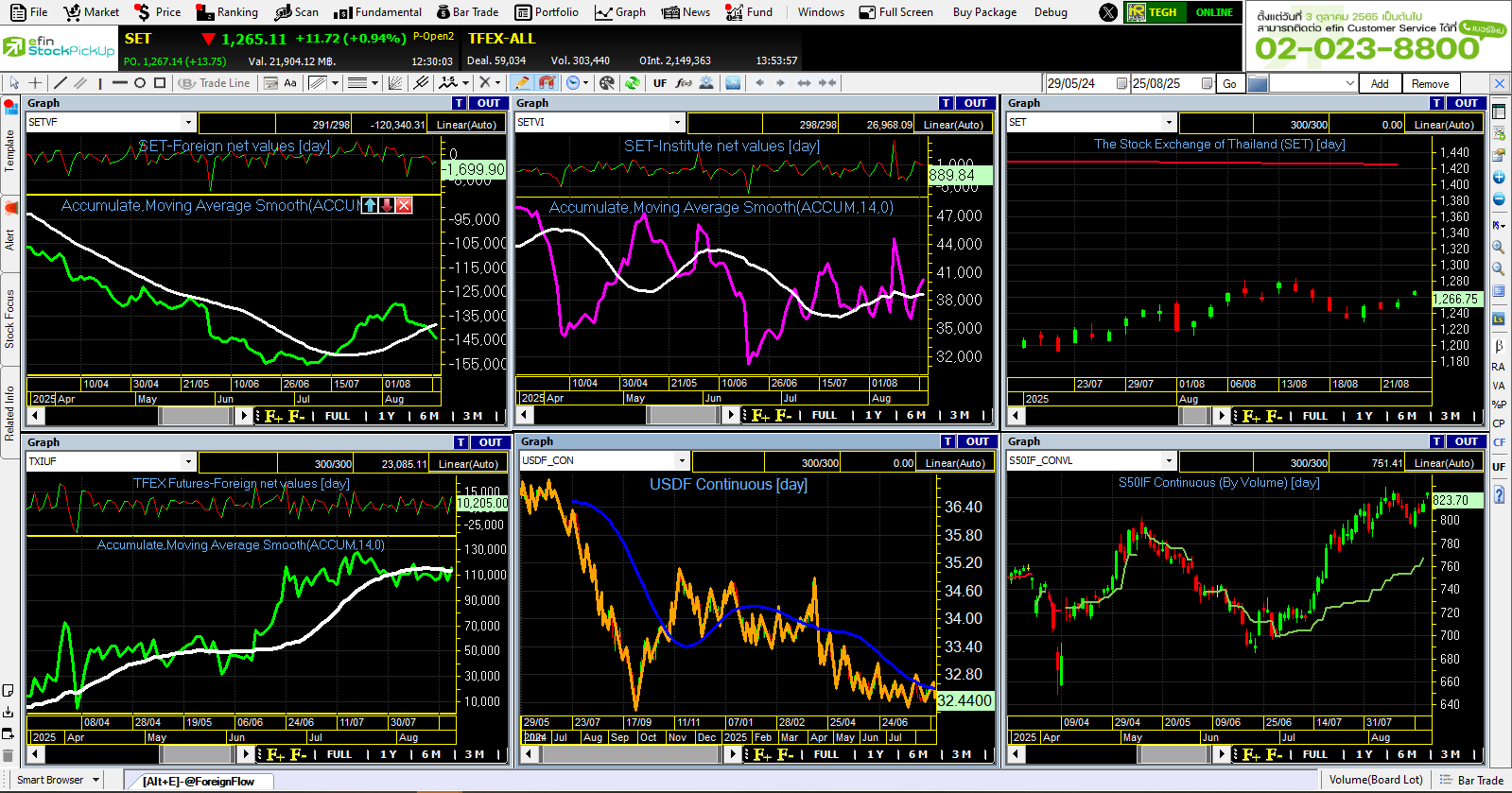1512x793 pixels.
Task: Select the ellipse drawing tool
Action: tap(140, 83)
